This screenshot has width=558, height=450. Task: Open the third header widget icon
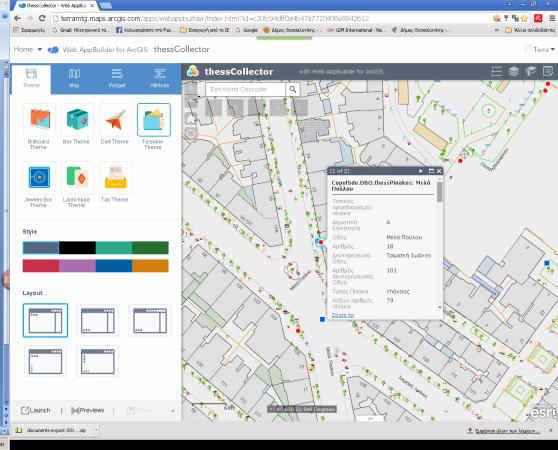[531, 72]
